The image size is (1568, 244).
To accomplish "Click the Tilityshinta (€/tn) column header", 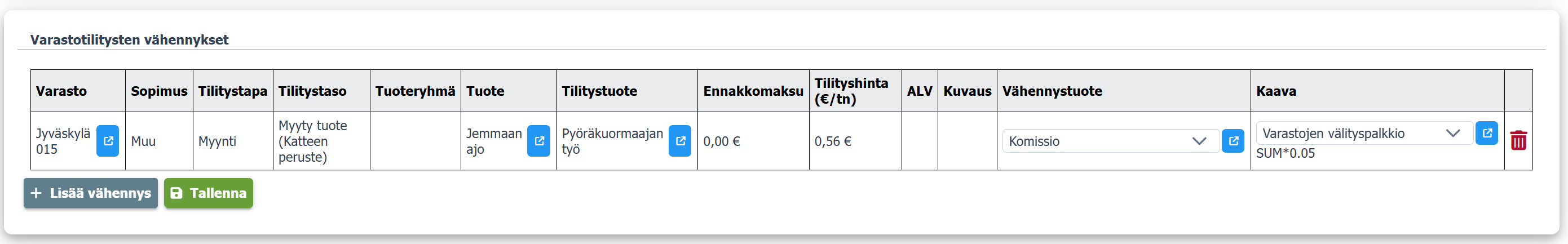I will (x=851, y=91).
